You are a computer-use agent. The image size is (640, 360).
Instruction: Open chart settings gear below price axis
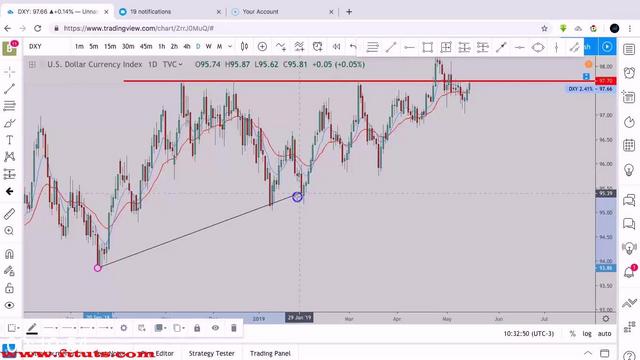click(606, 318)
